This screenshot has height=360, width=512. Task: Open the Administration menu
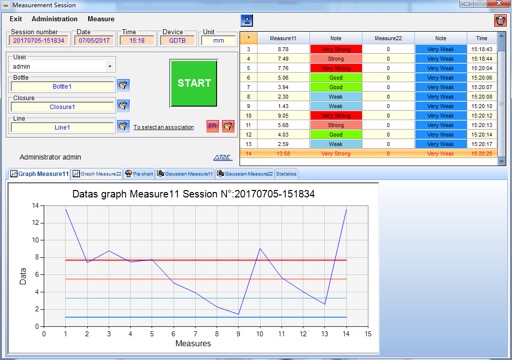pyautogui.click(x=54, y=19)
